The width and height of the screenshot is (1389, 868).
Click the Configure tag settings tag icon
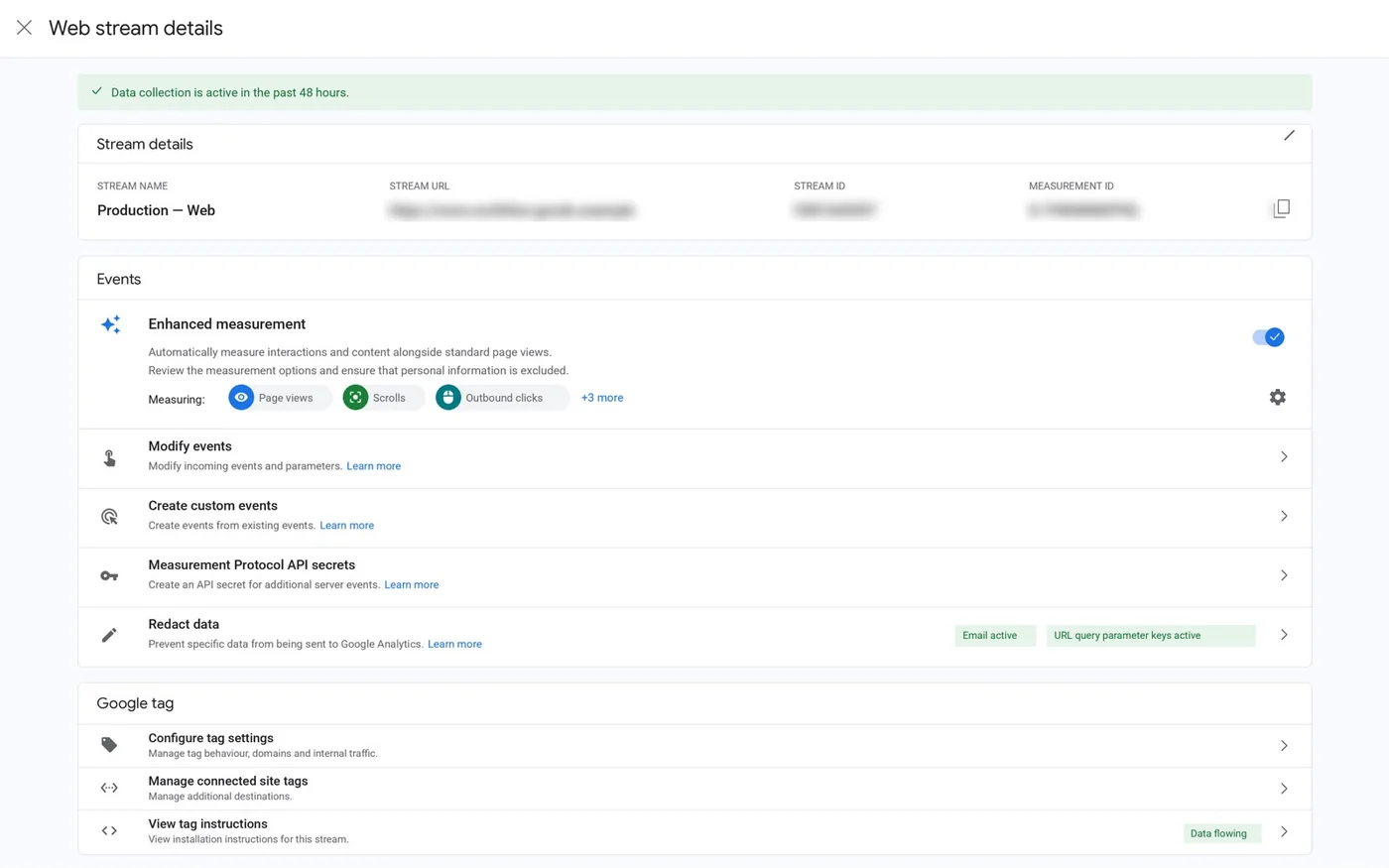(109, 745)
